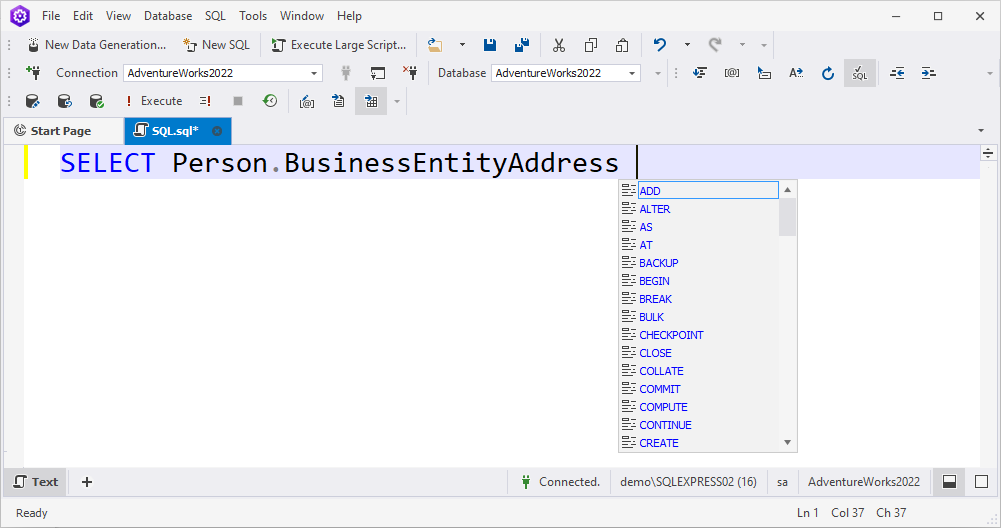Cut selection with the scissors icon
1001x528 pixels.
coord(559,45)
